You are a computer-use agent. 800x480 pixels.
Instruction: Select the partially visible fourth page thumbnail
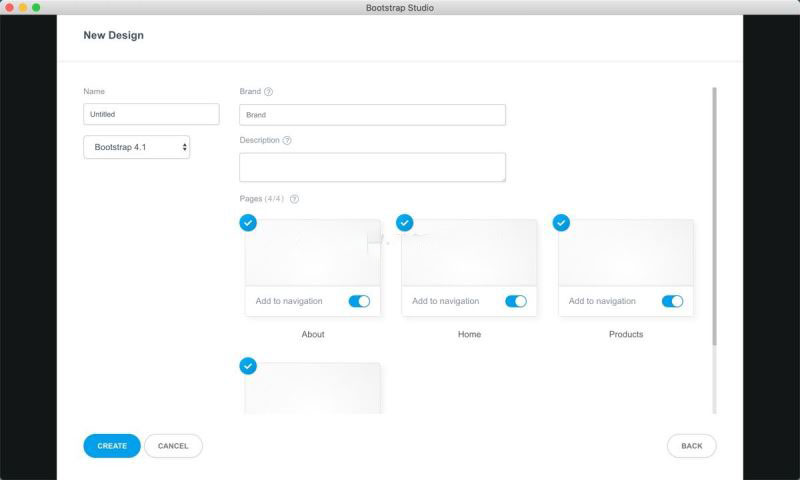313,388
